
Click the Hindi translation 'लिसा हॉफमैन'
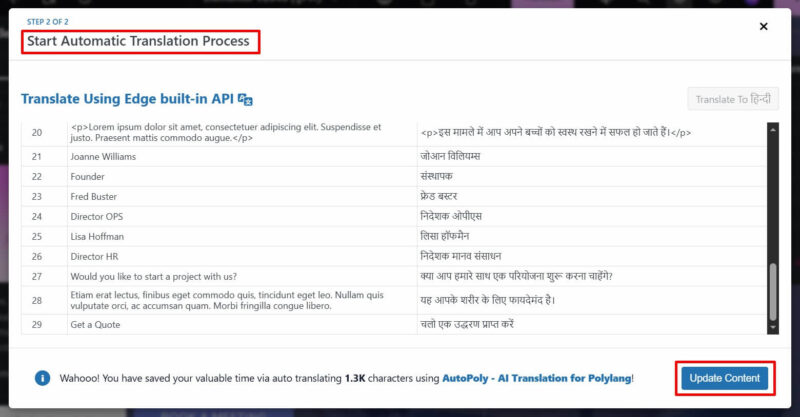tap(444, 236)
